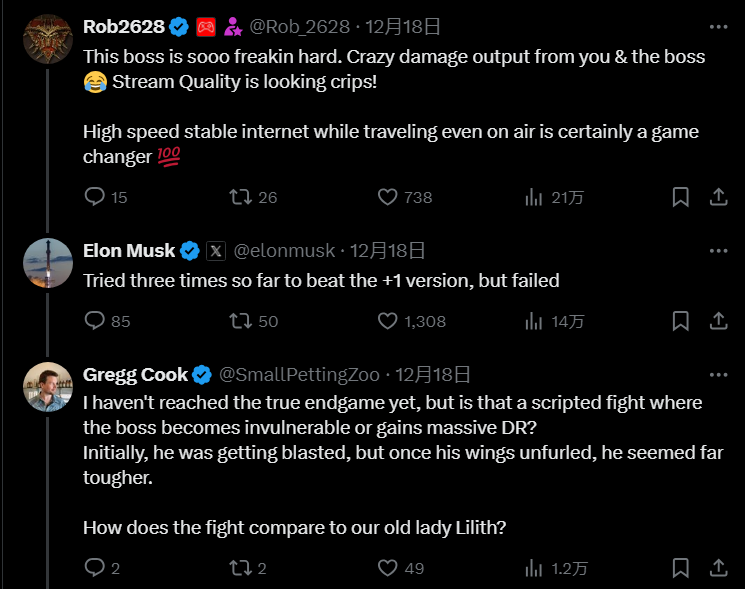Bookmark Gregg Cook's tweet
The width and height of the screenshot is (745, 589).
click(680, 568)
